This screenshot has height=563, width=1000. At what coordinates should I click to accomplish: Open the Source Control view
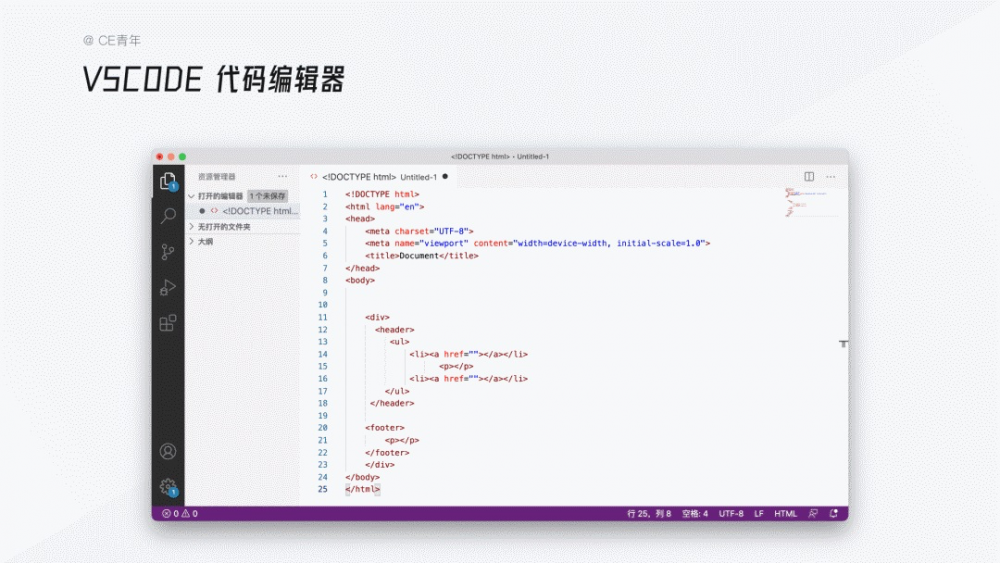(168, 252)
